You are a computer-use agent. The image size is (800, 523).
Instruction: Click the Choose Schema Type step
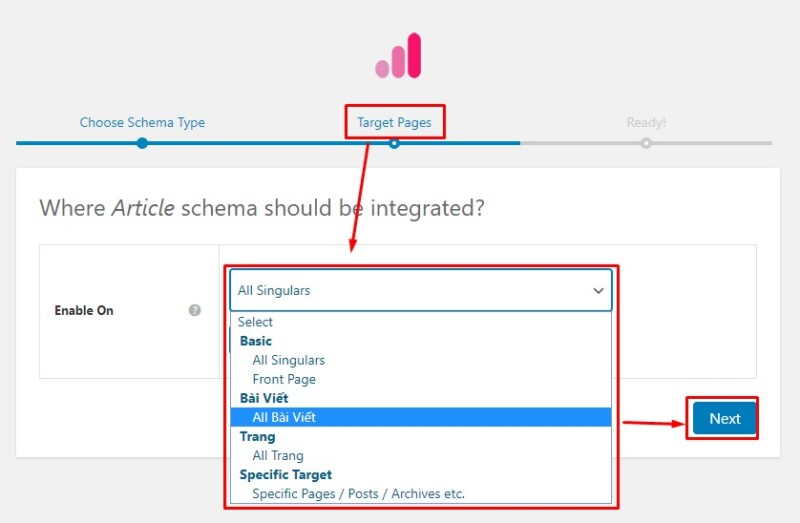[142, 123]
